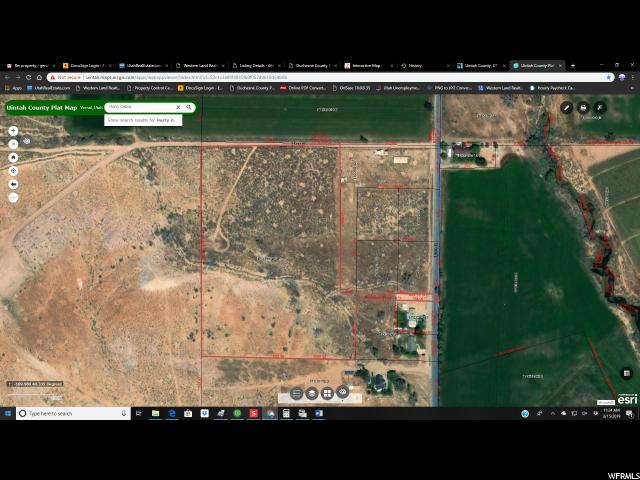Reload the browser page
The height and width of the screenshot is (480, 640).
click(x=29, y=77)
